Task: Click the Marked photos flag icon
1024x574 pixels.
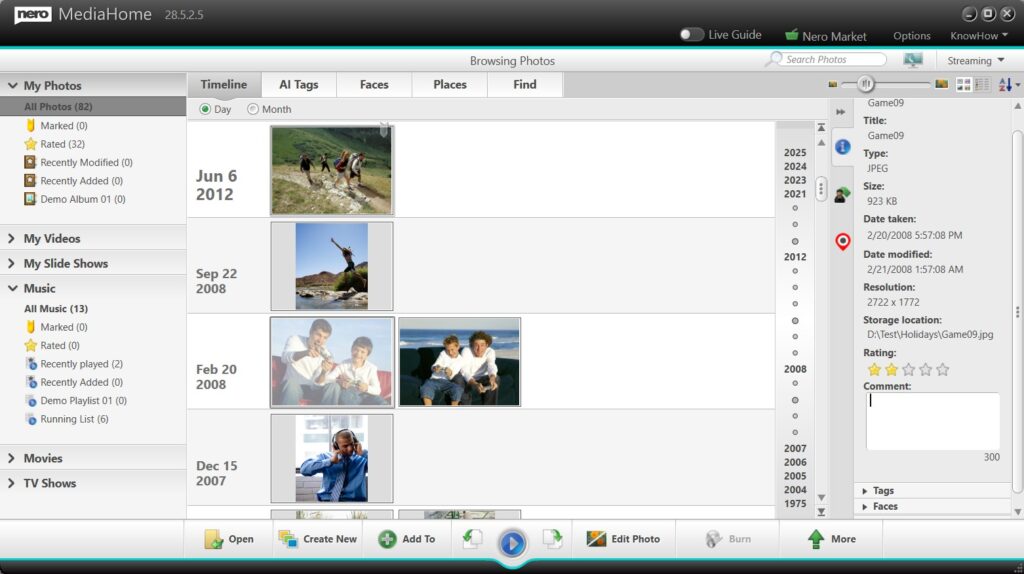Action: [x=30, y=125]
